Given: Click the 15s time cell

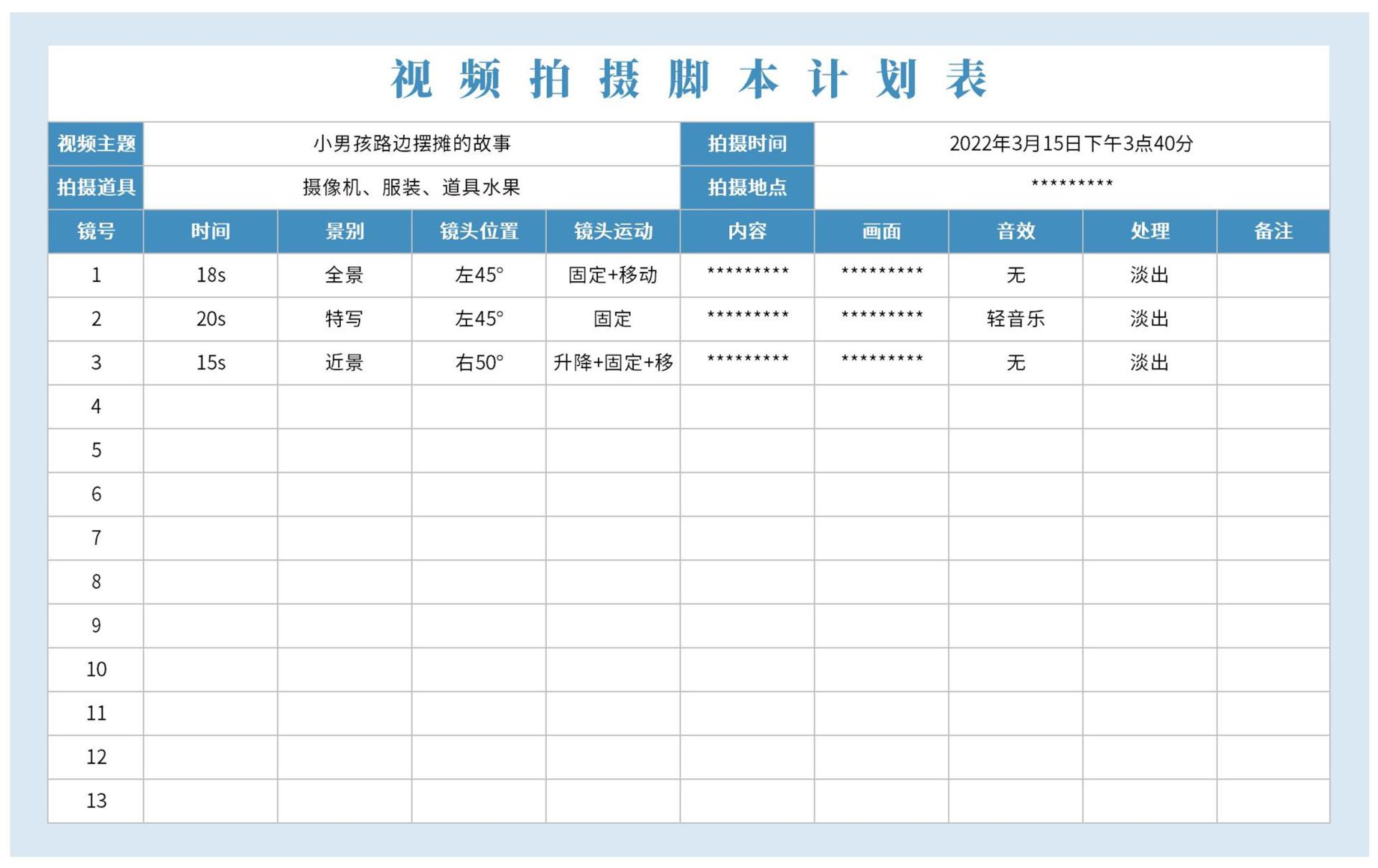Looking at the screenshot, I should [210, 363].
